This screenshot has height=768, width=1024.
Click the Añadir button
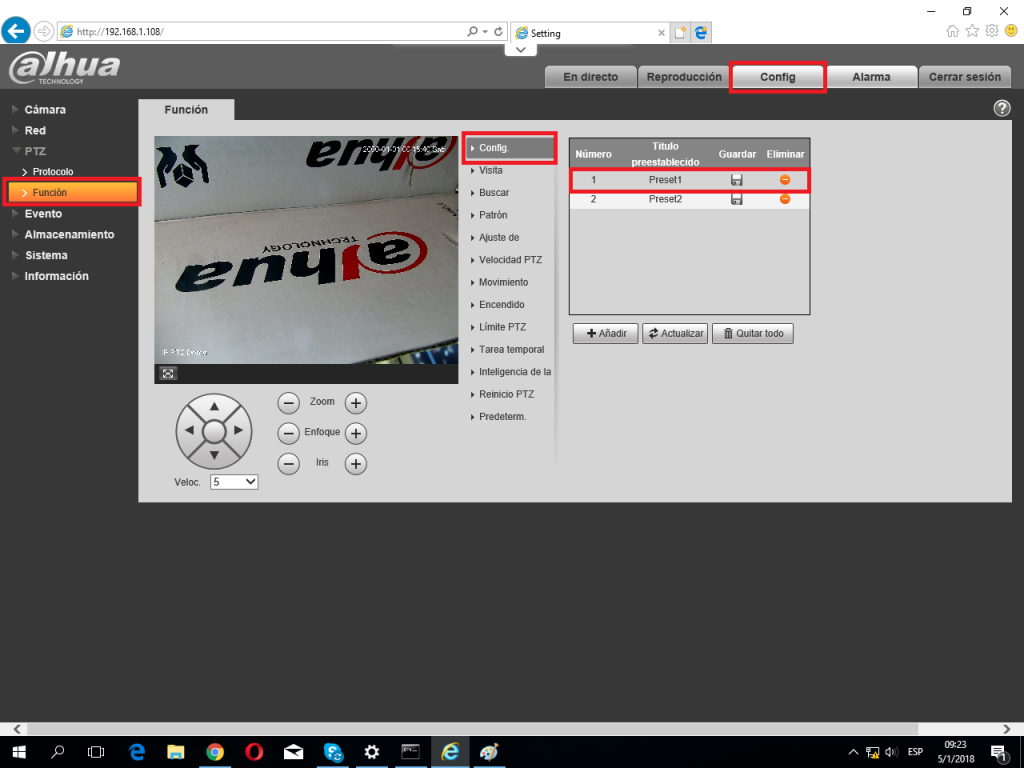(605, 333)
